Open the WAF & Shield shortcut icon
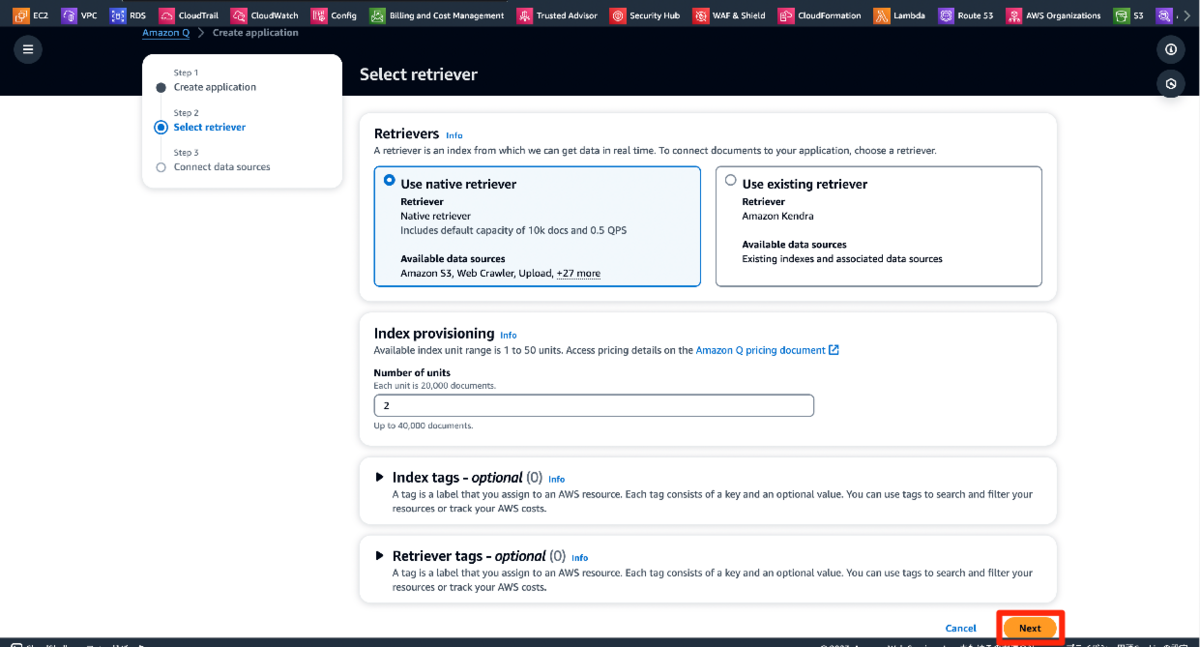The height and width of the screenshot is (647, 1200). click(x=701, y=16)
